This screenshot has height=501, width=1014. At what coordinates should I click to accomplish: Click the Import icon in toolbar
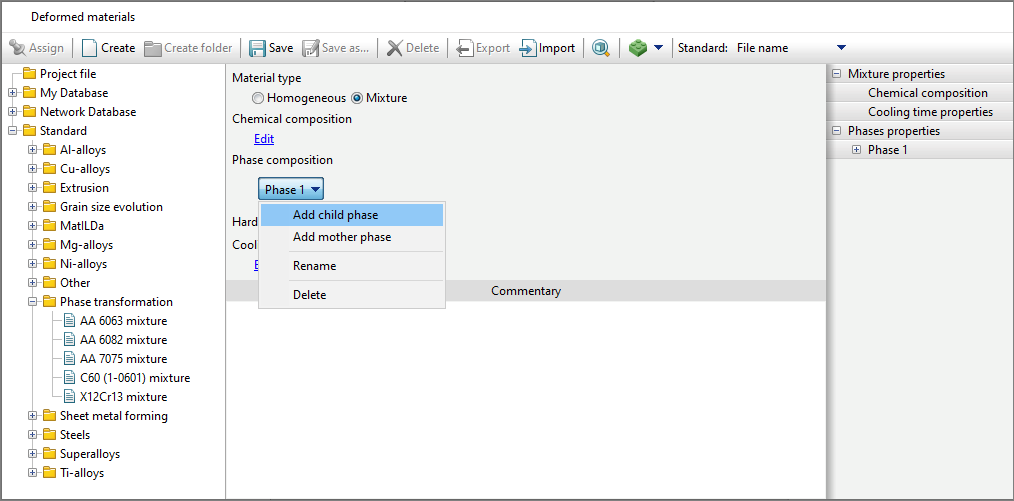pyautogui.click(x=528, y=48)
